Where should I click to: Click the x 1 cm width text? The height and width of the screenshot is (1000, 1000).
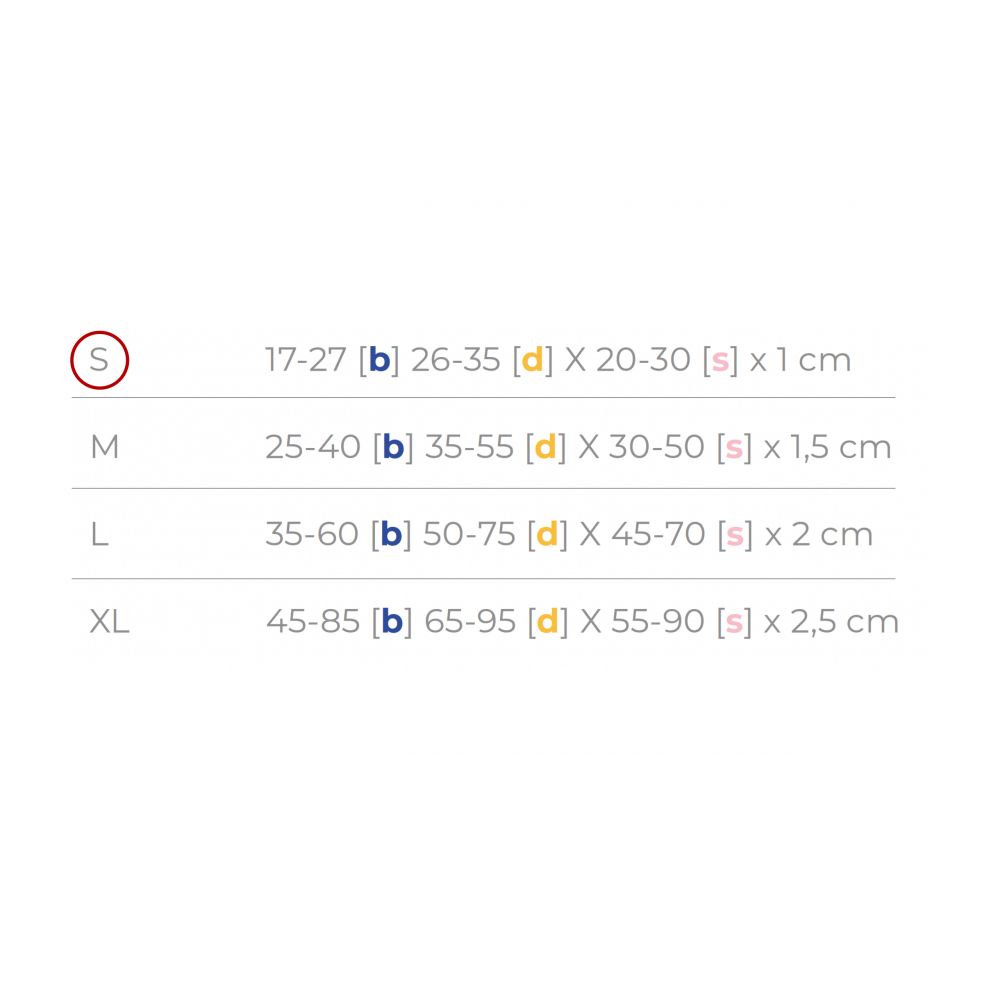click(800, 360)
